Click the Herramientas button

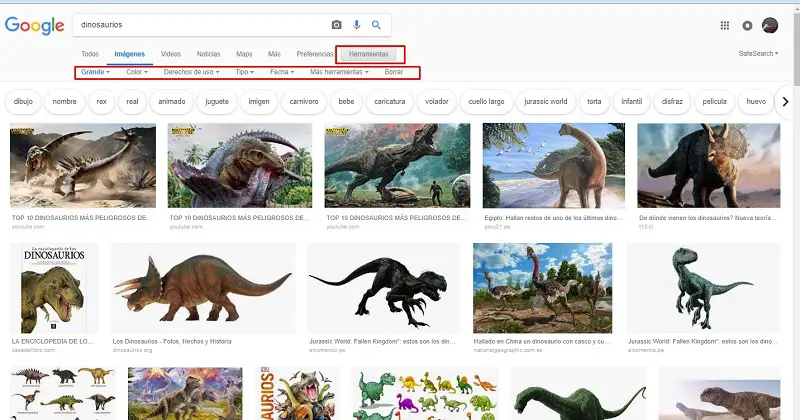[370, 53]
